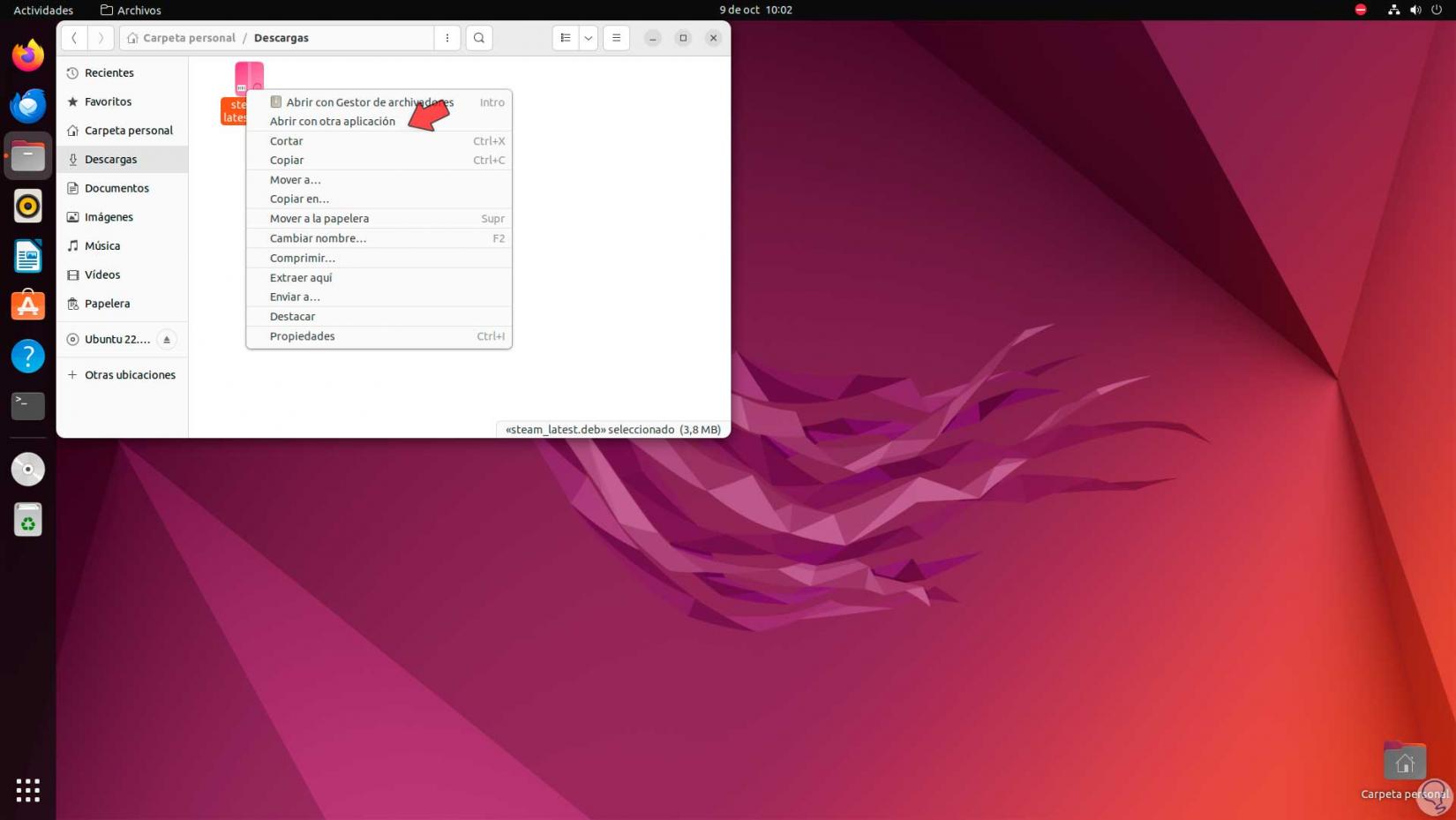Choose 'Abrir con otra aplicación' from the menu
This screenshot has height=820, width=1456.
click(333, 121)
